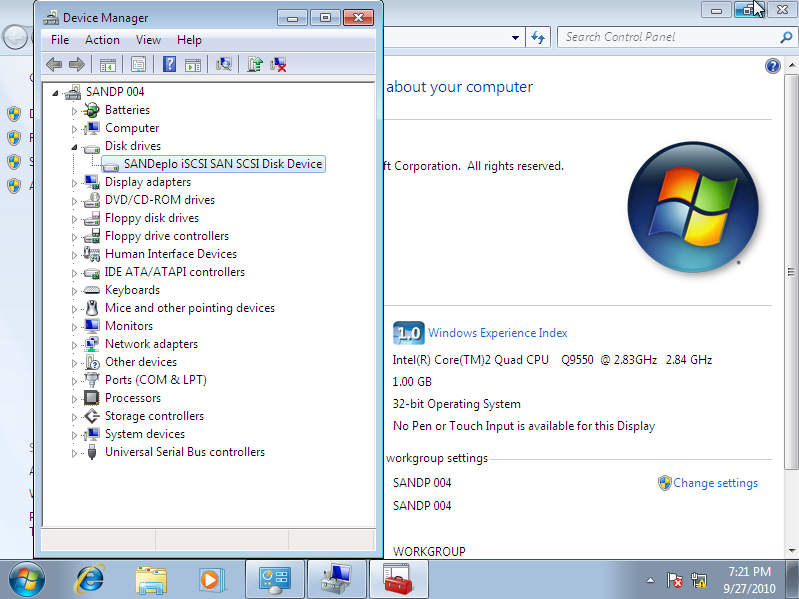Expand the Monitors node arrow
Viewport: 799px width, 599px height.
74,327
